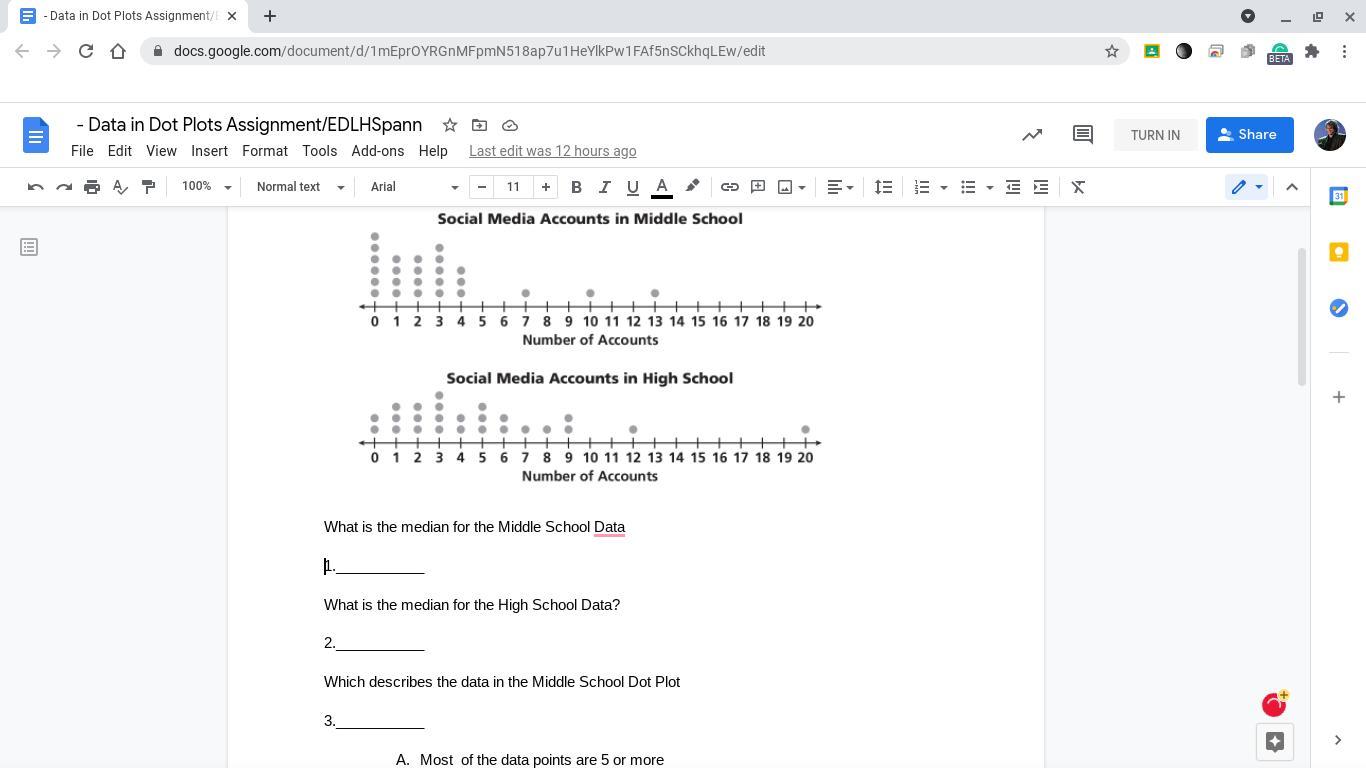Decrease font size with minus button
The width and height of the screenshot is (1366, 768).
tap(482, 187)
